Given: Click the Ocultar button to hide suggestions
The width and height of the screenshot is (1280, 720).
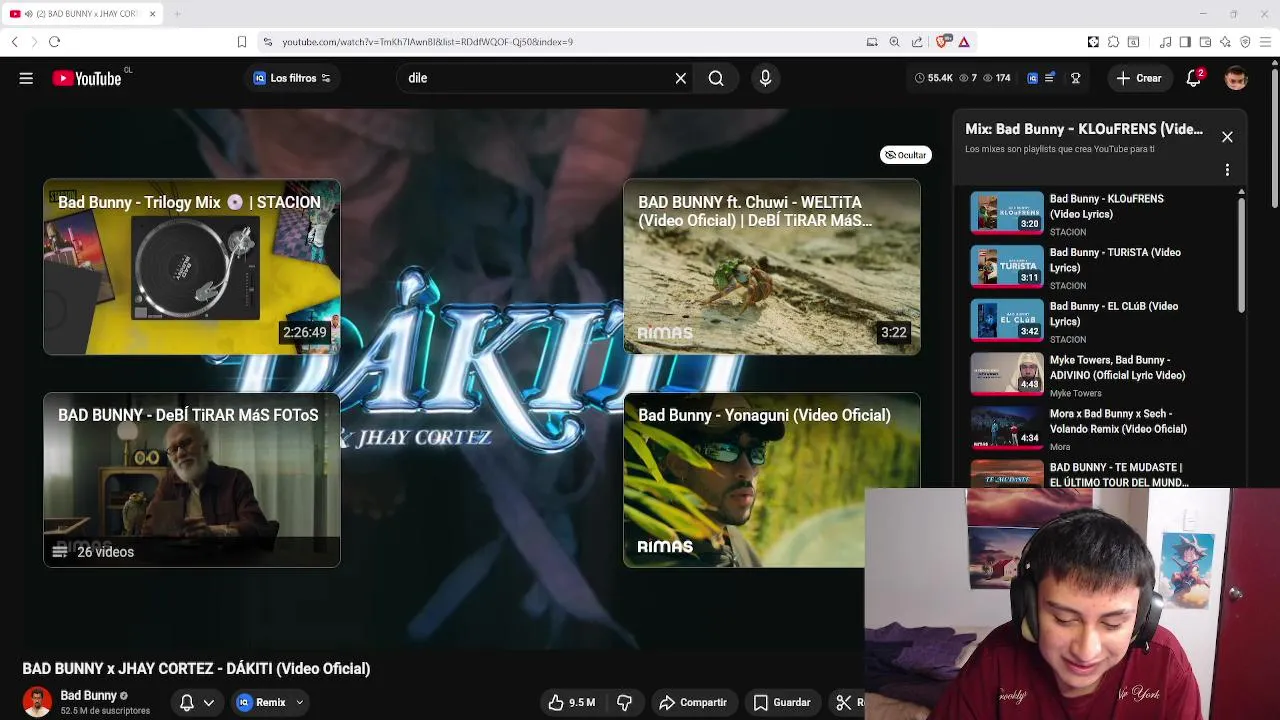Looking at the screenshot, I should [x=906, y=155].
